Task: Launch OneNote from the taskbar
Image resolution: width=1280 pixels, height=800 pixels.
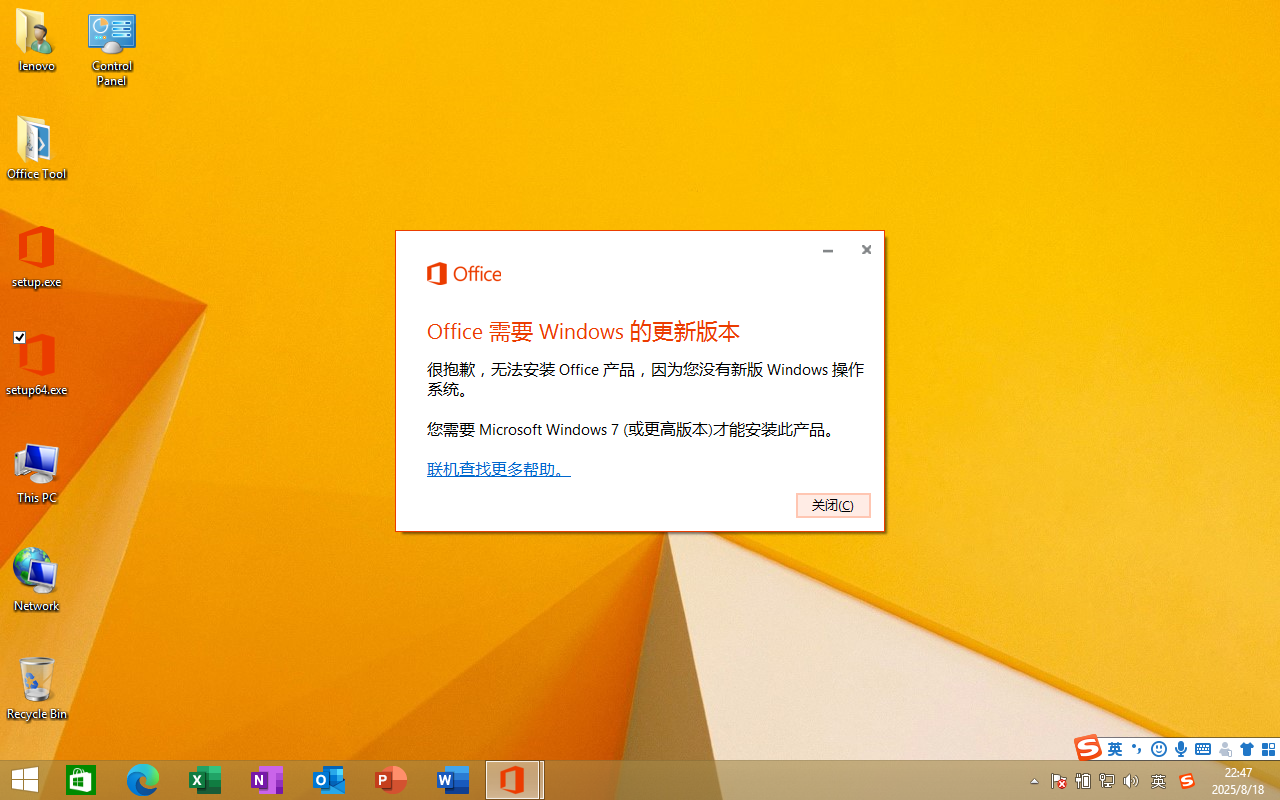Action: [267, 780]
